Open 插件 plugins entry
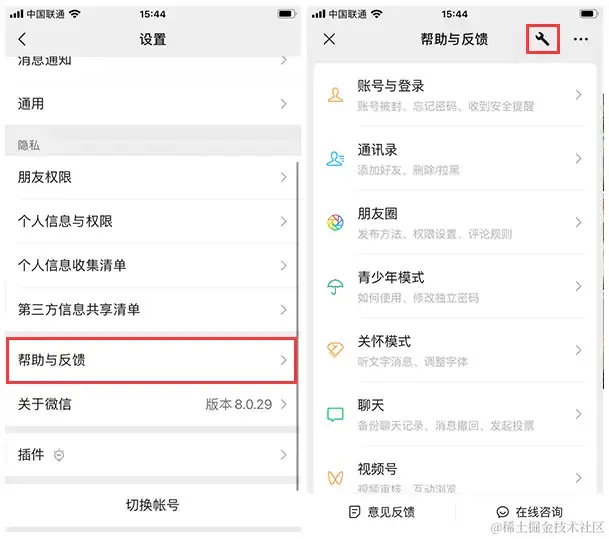The image size is (609, 539). [x=151, y=455]
